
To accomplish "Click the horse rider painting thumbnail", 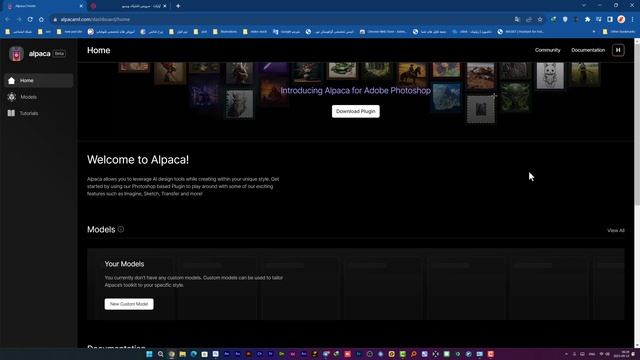I will click(x=412, y=74).
